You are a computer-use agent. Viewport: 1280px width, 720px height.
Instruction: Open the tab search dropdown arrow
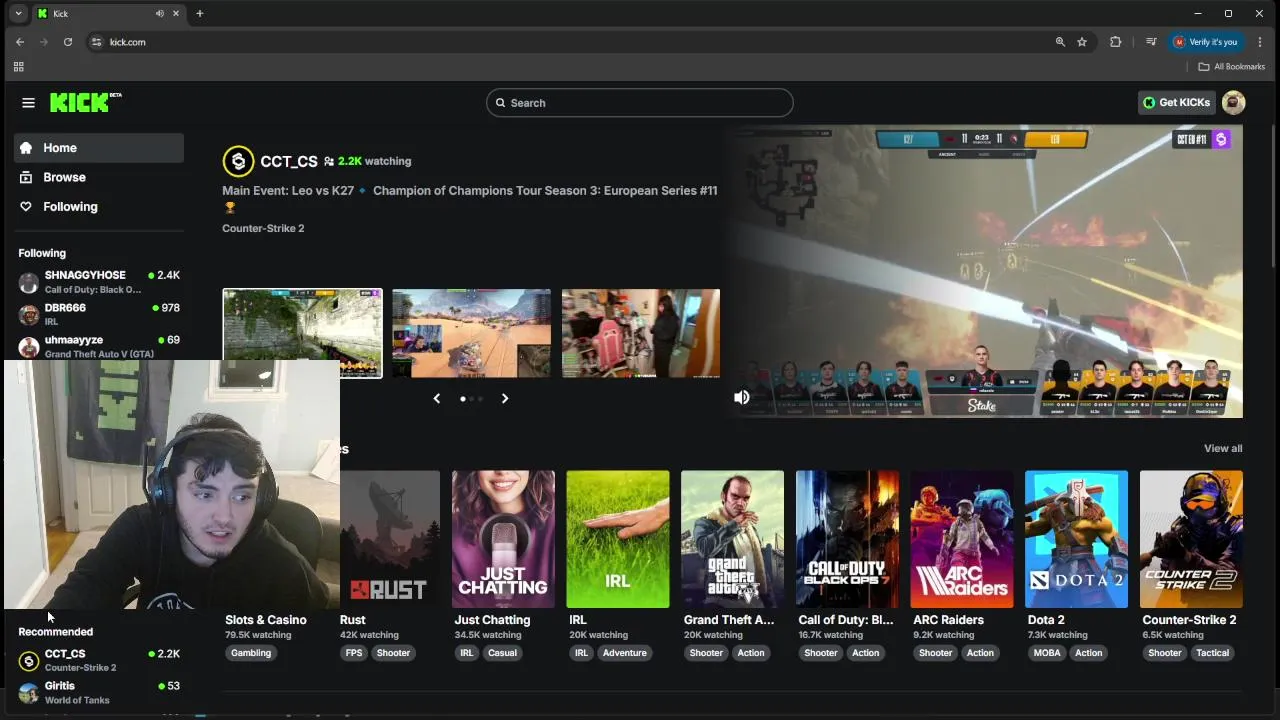point(18,13)
